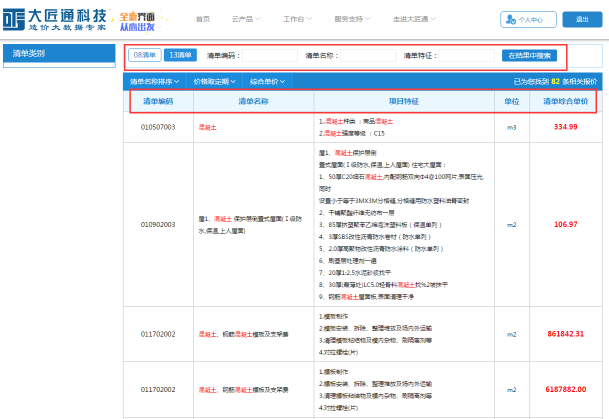Expand the 云产品 navigation dropdown
This screenshot has height=419, width=609.
[244, 19]
